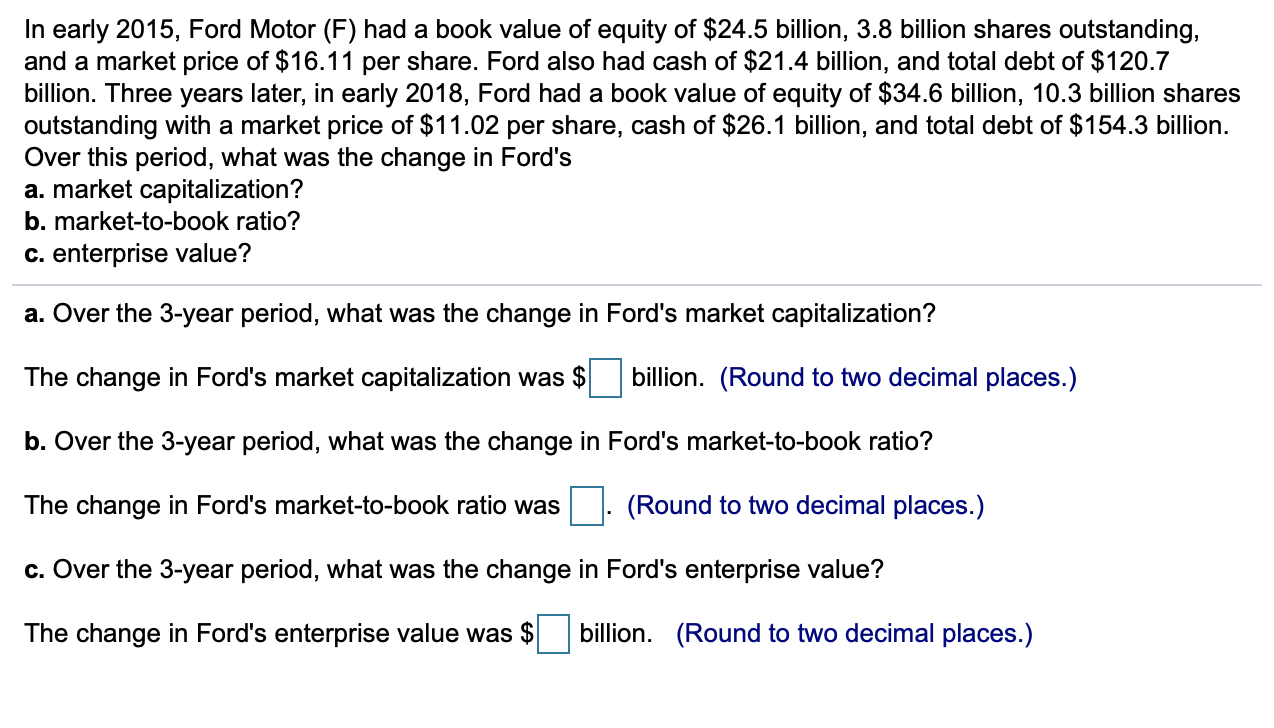Click the period after the ratio input box
Image resolution: width=1274 pixels, height=728 pixels.
point(607,512)
